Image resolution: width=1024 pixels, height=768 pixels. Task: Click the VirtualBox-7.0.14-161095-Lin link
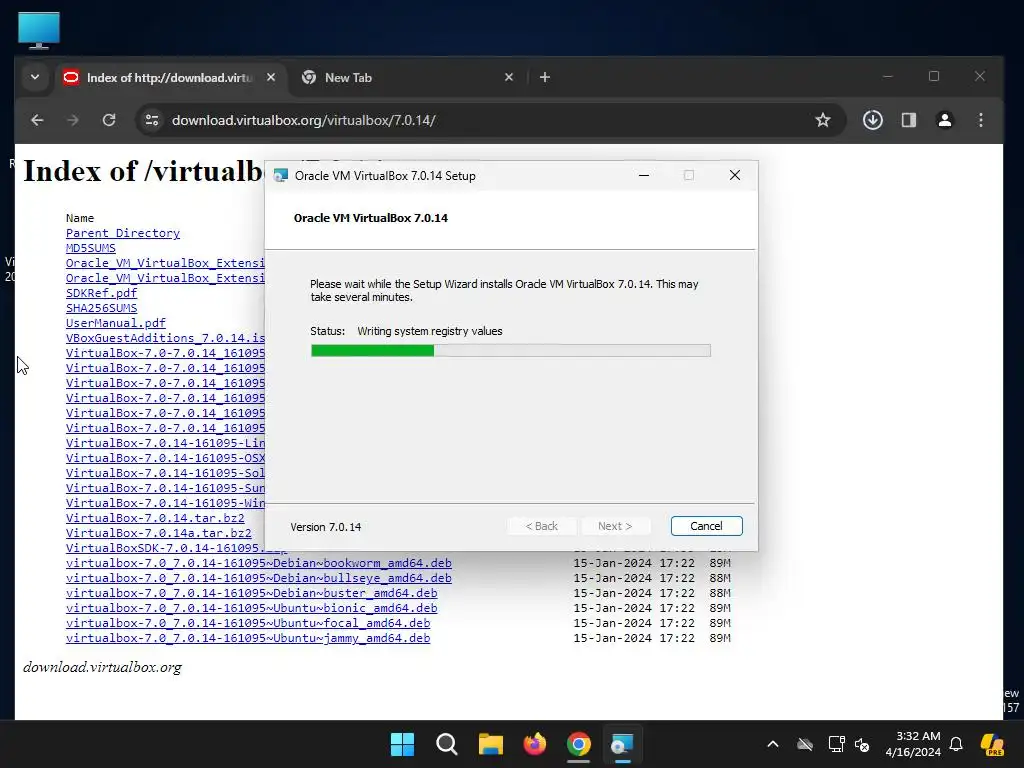pos(165,443)
